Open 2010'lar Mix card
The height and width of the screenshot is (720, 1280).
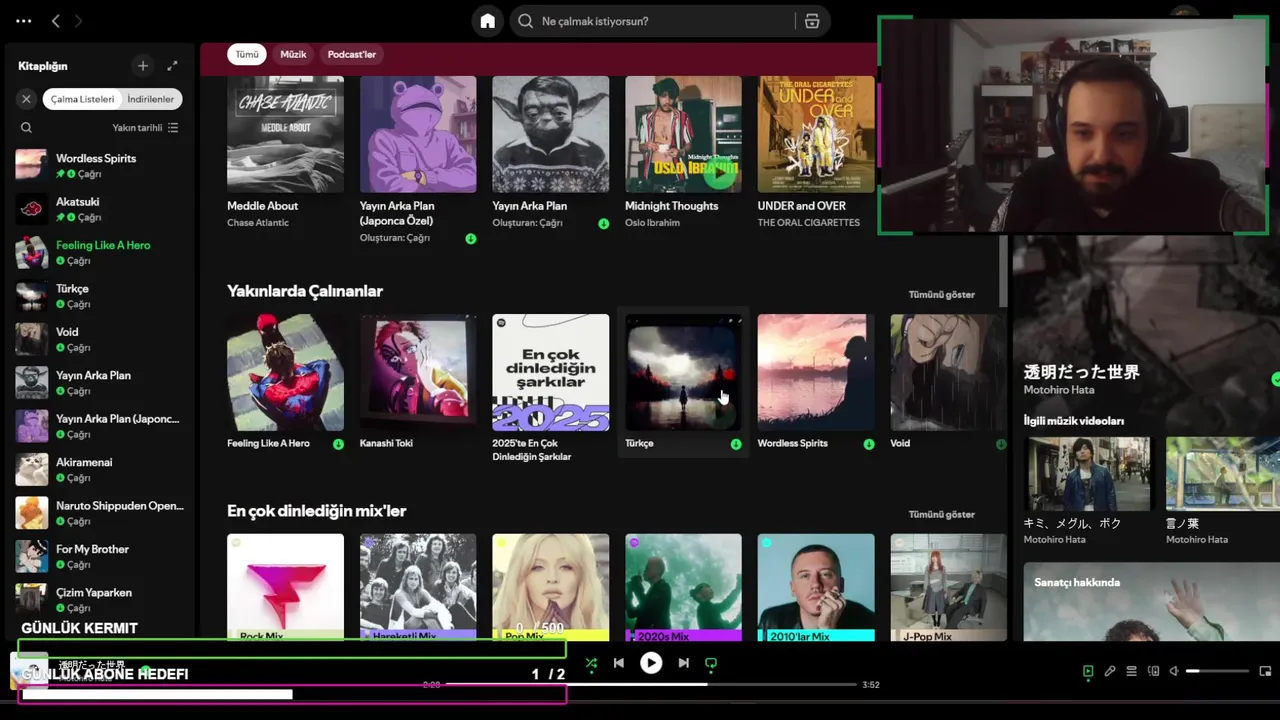click(815, 588)
